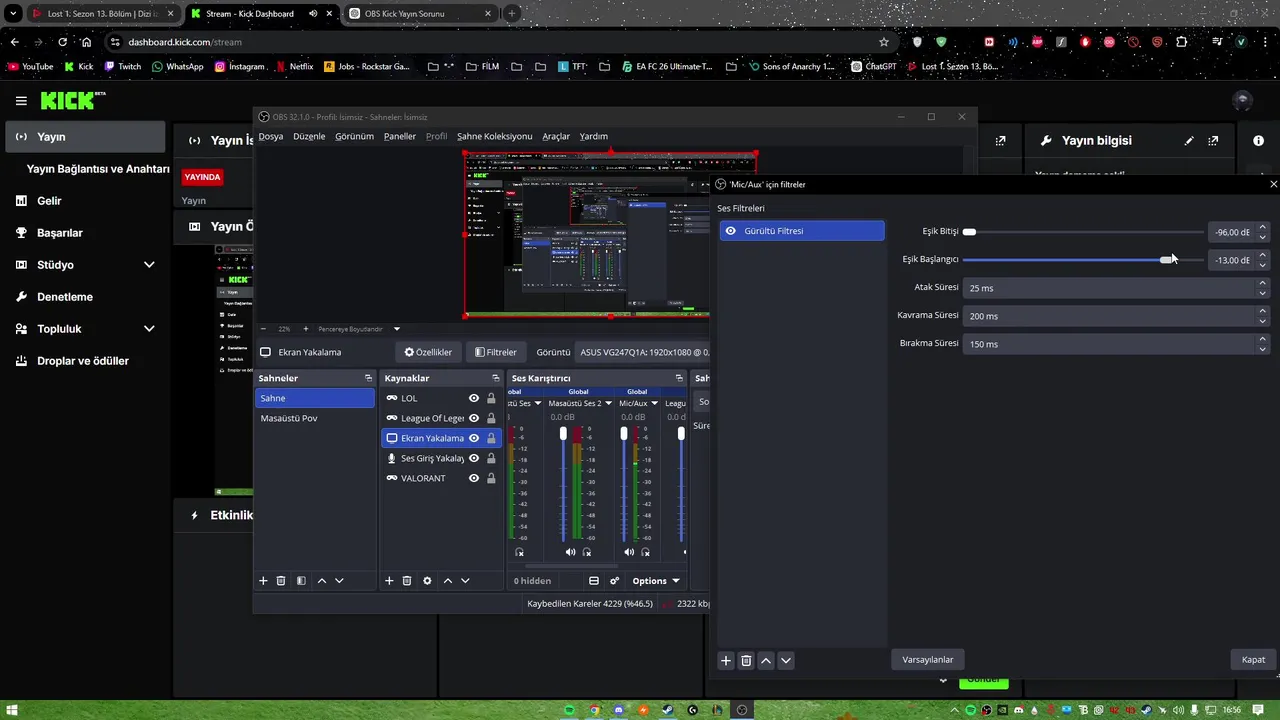Image resolution: width=1280 pixels, height=720 pixels.
Task: Mute the Masaüstü Ses 2 speaker icon
Action: 570,552
